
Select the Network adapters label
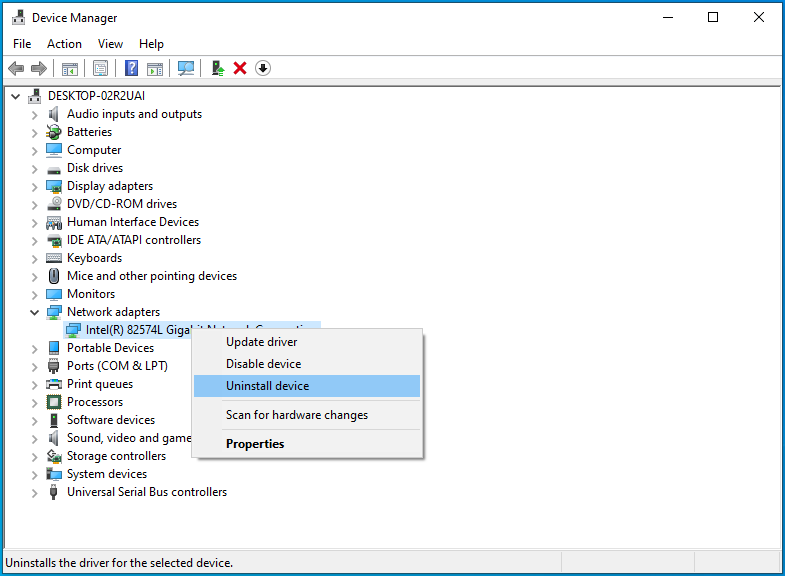point(114,312)
